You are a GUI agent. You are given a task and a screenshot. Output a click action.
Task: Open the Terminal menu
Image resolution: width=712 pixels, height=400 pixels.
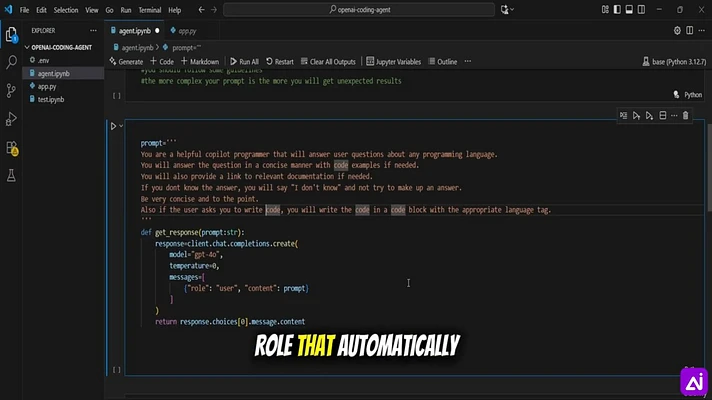pos(150,10)
